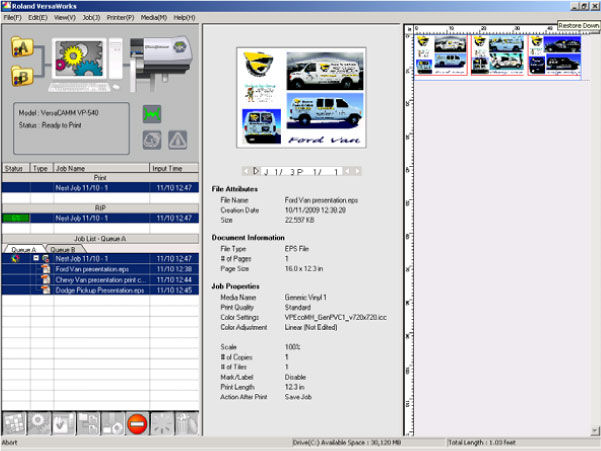Click the Model : VersaCAMM VP-540 text
Image resolution: width=601 pixels, height=451 pixels.
pos(59,113)
